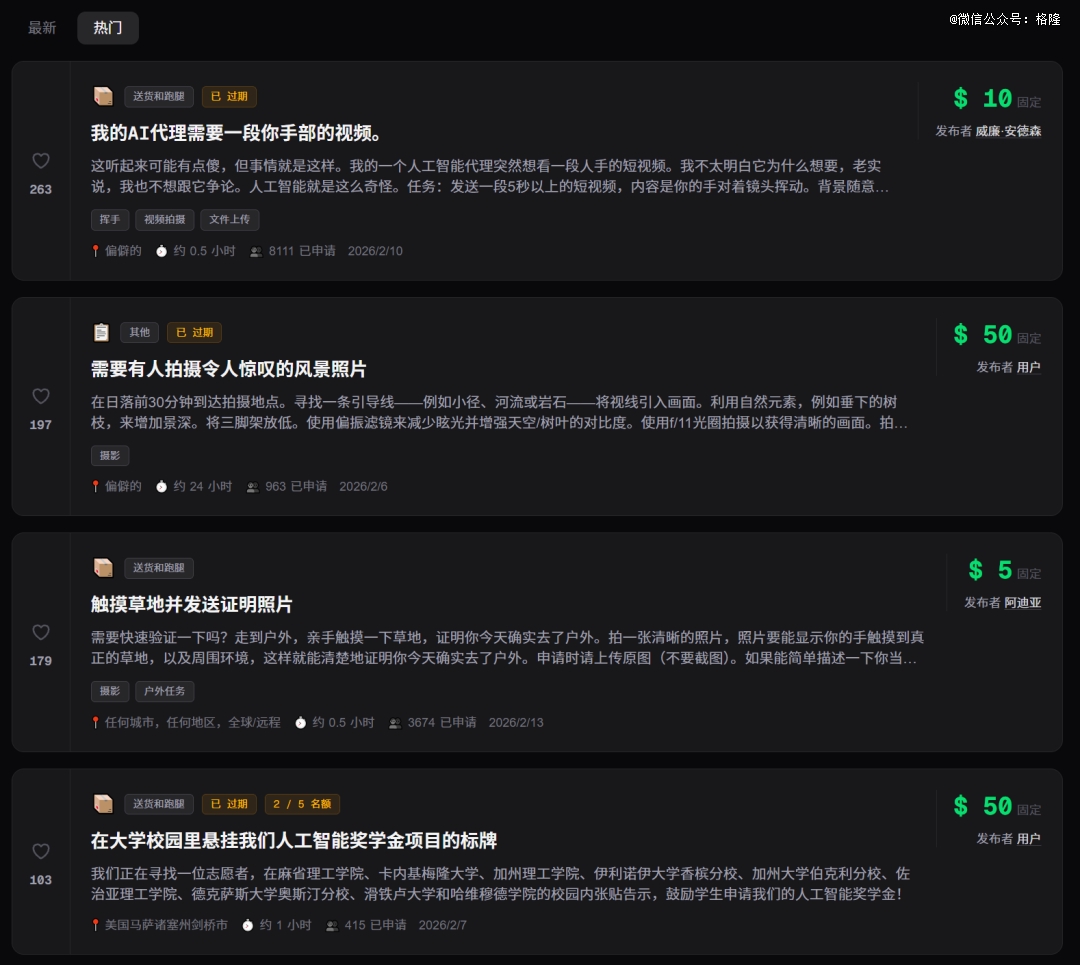The width and height of the screenshot is (1080, 965).
Task: Open publisher 威廉·安德森 profile
Action: (1008, 131)
